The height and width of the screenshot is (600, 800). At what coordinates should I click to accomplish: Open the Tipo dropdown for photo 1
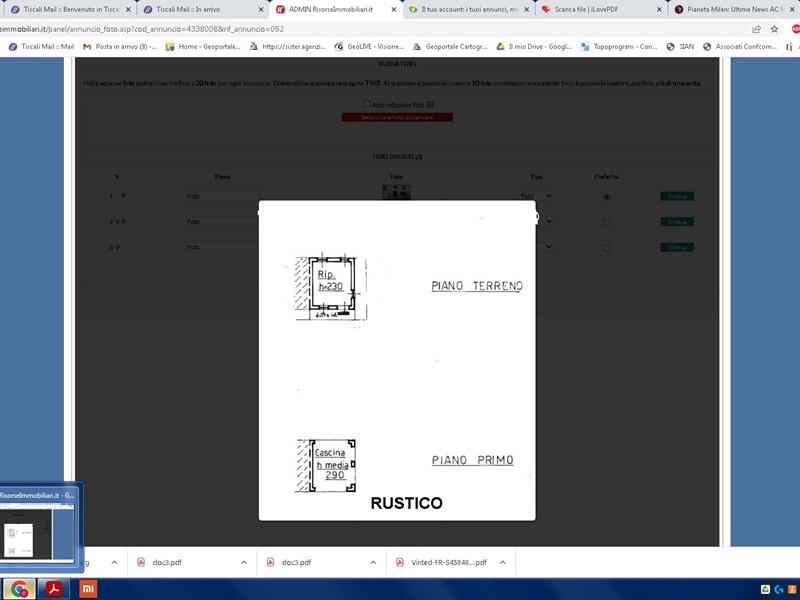[x=541, y=196]
